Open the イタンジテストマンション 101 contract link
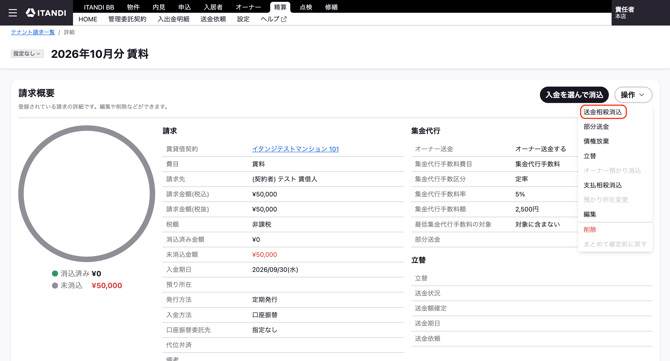670x361 pixels. point(295,149)
